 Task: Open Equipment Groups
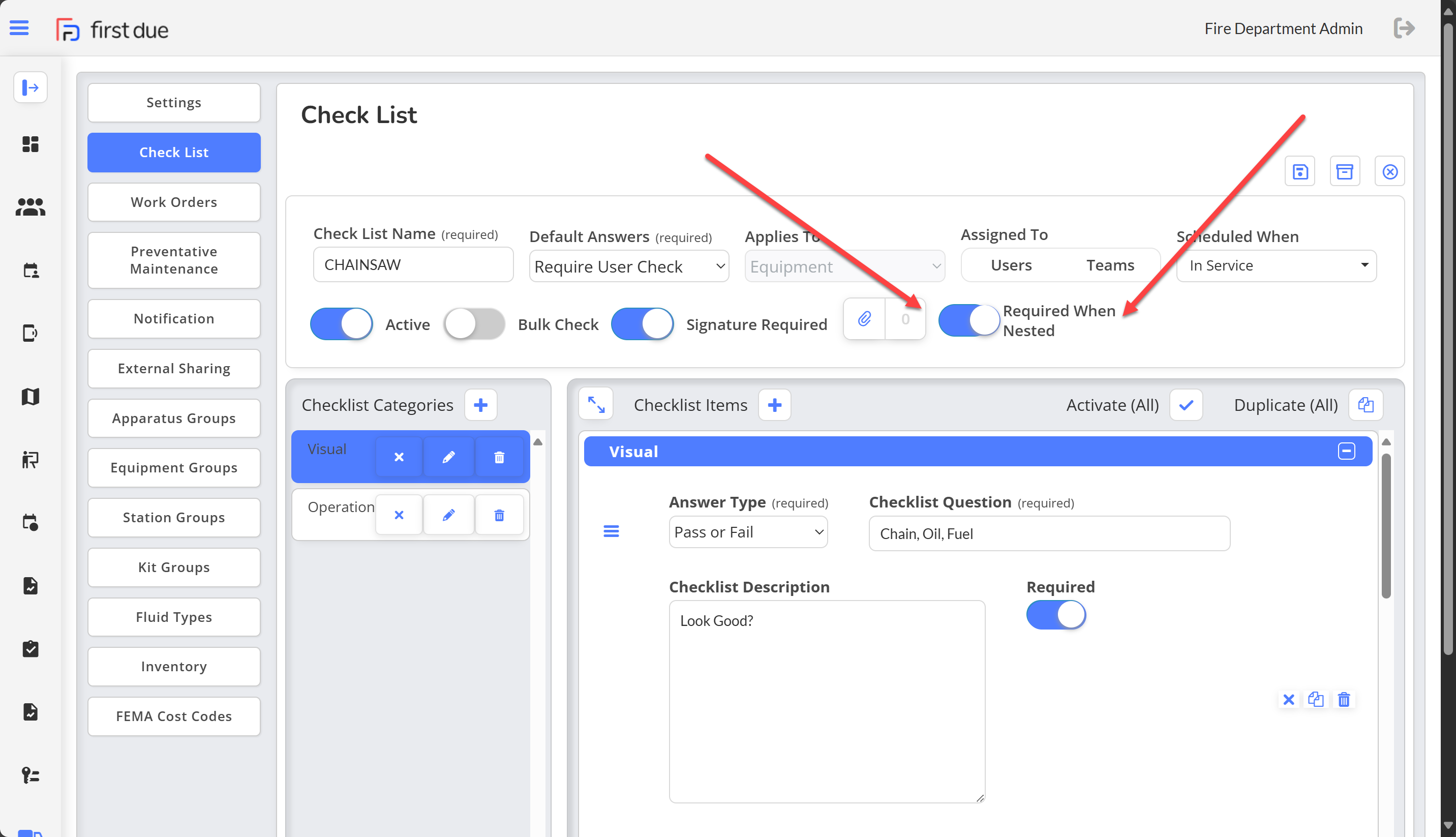(173, 467)
